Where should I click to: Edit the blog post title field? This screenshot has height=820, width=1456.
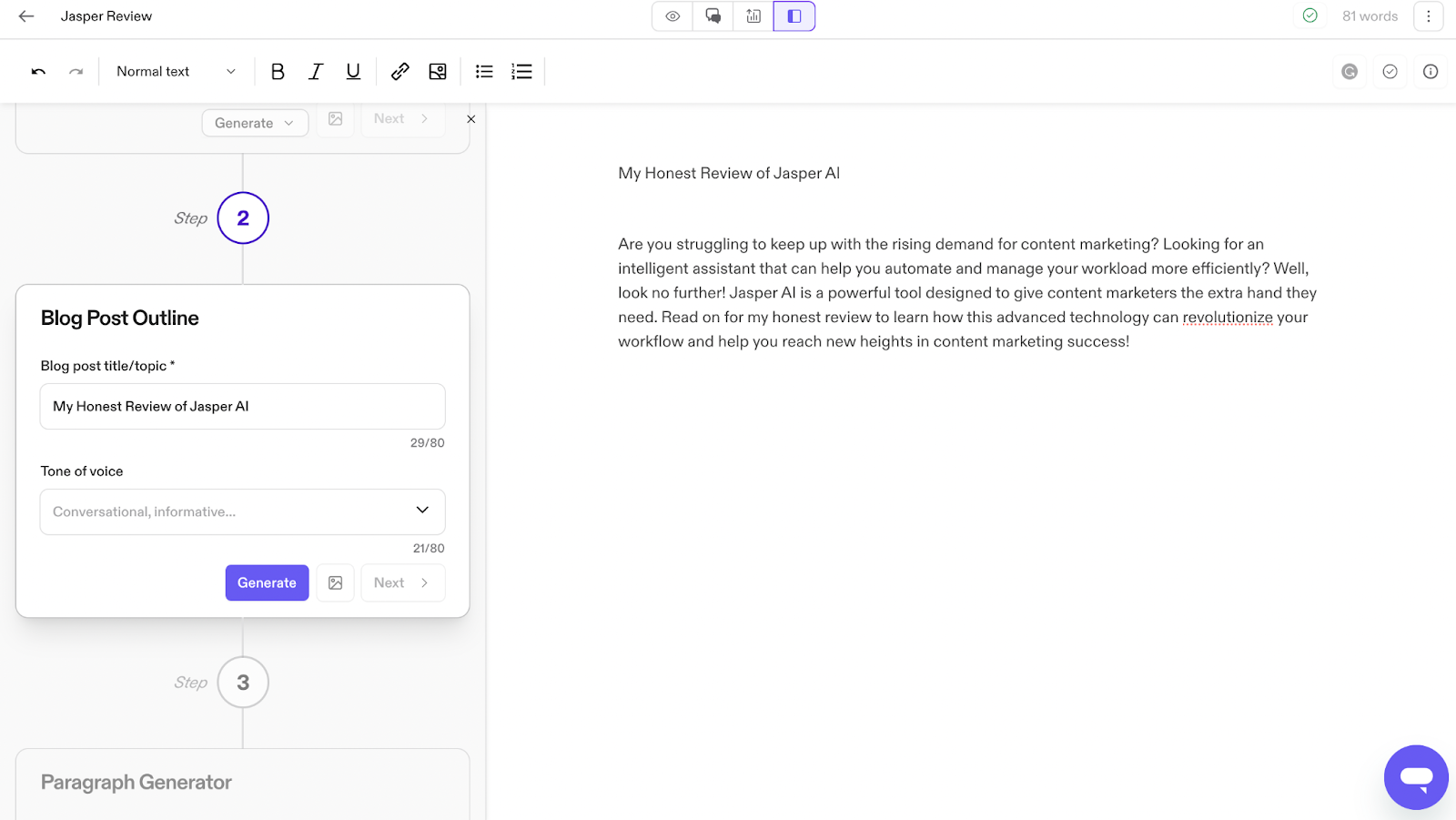[x=242, y=406]
